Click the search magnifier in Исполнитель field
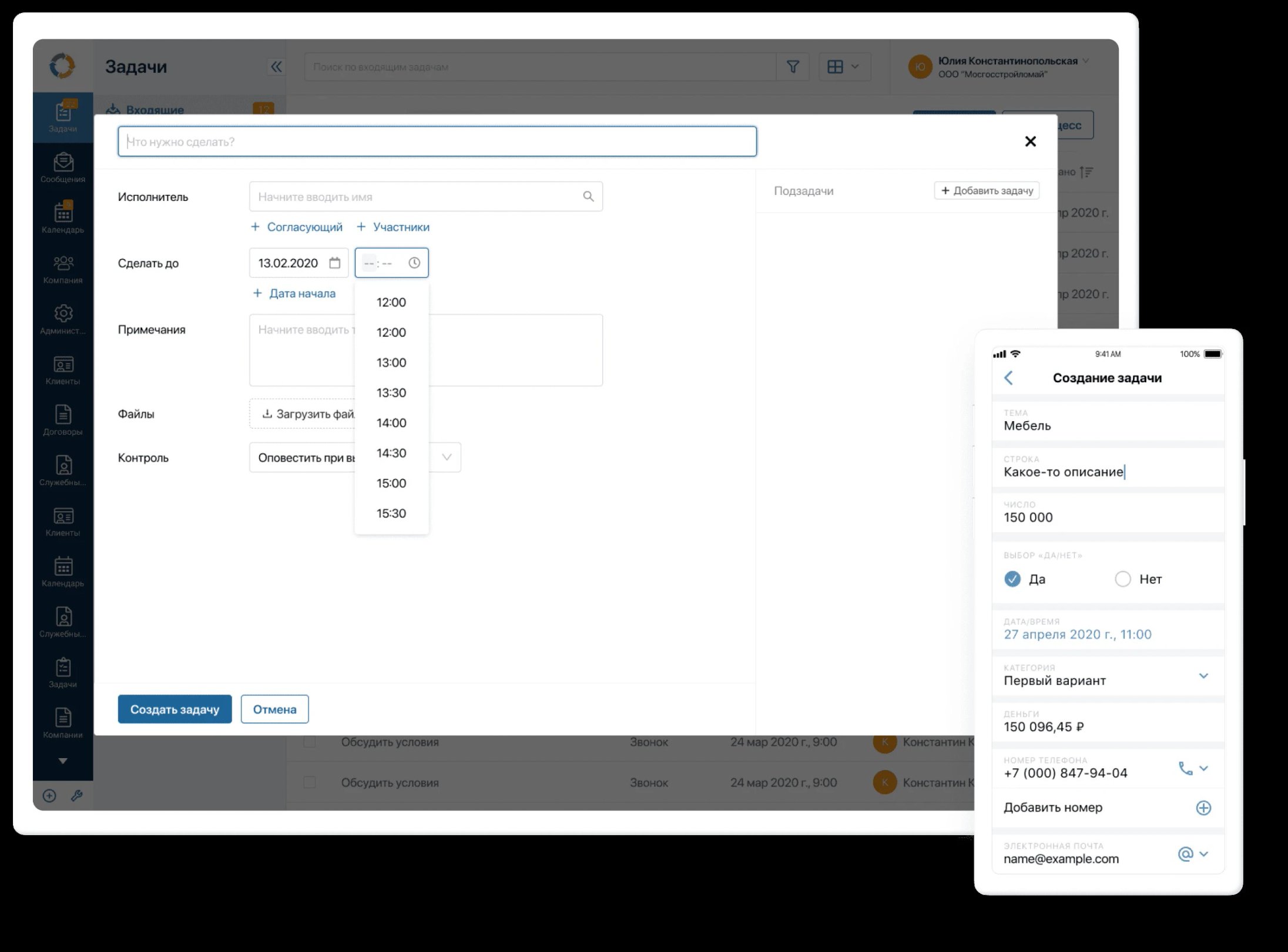 point(588,197)
